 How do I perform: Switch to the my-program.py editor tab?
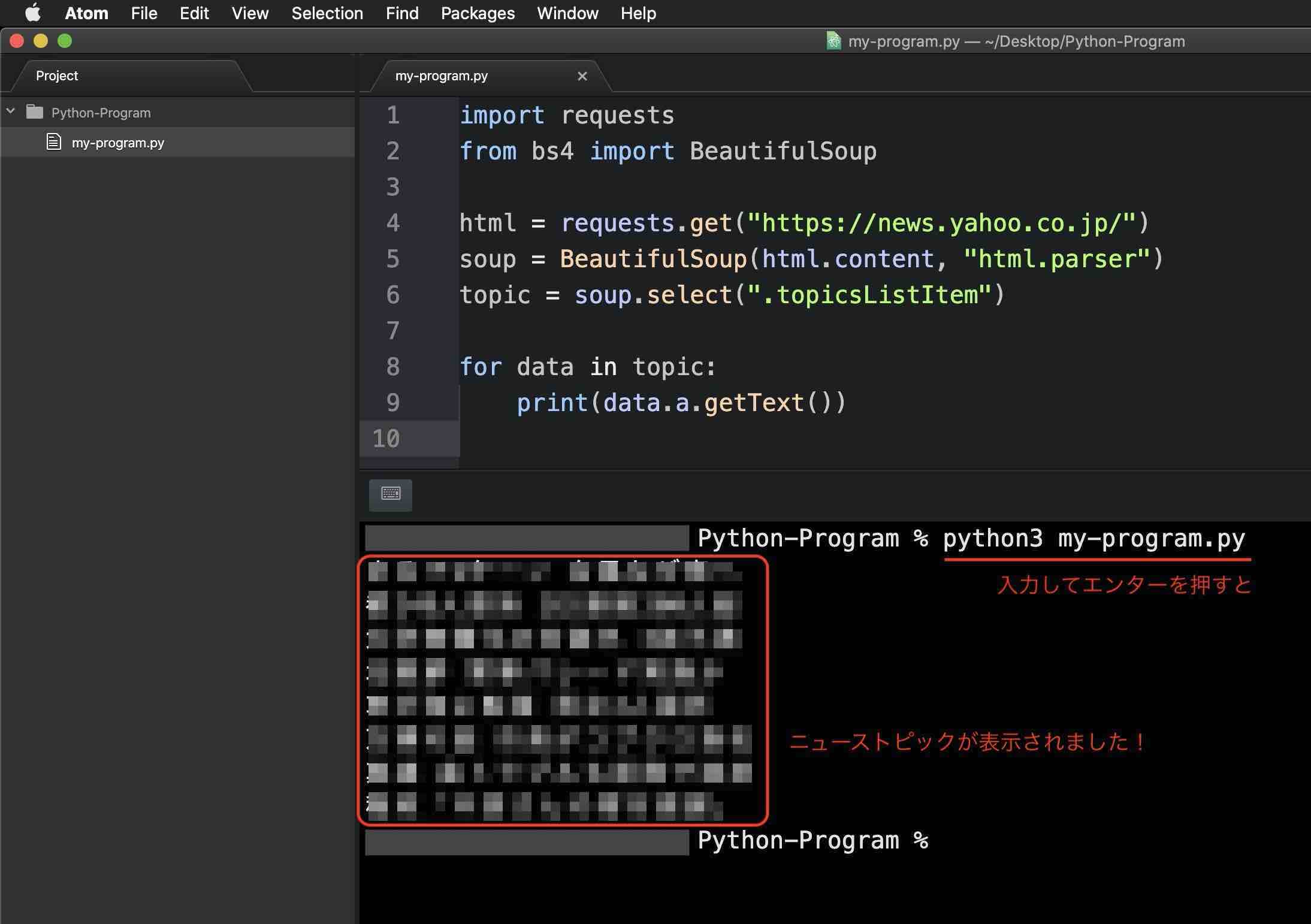click(442, 76)
